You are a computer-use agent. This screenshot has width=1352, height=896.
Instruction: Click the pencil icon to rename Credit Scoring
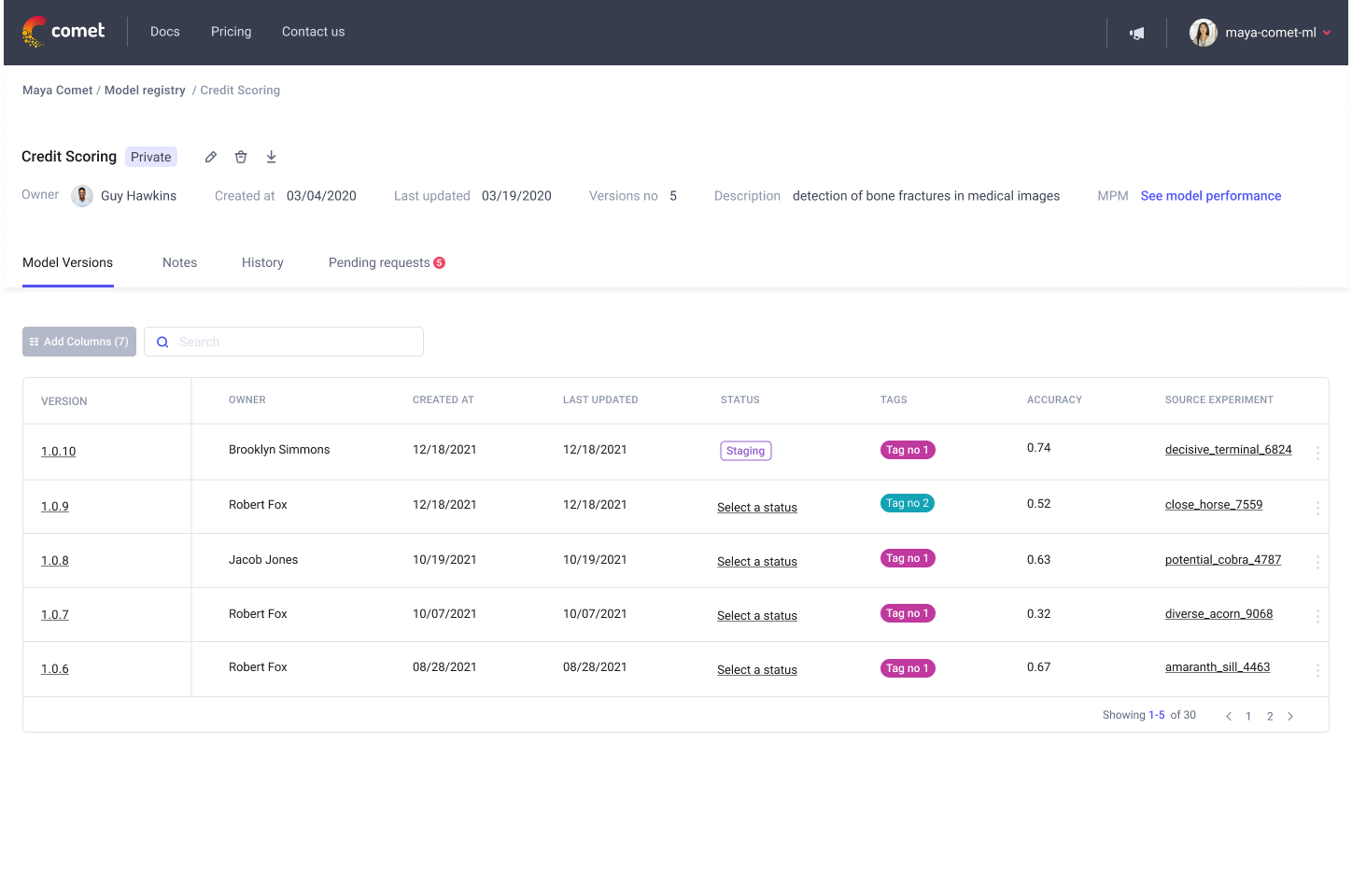pyautogui.click(x=210, y=156)
